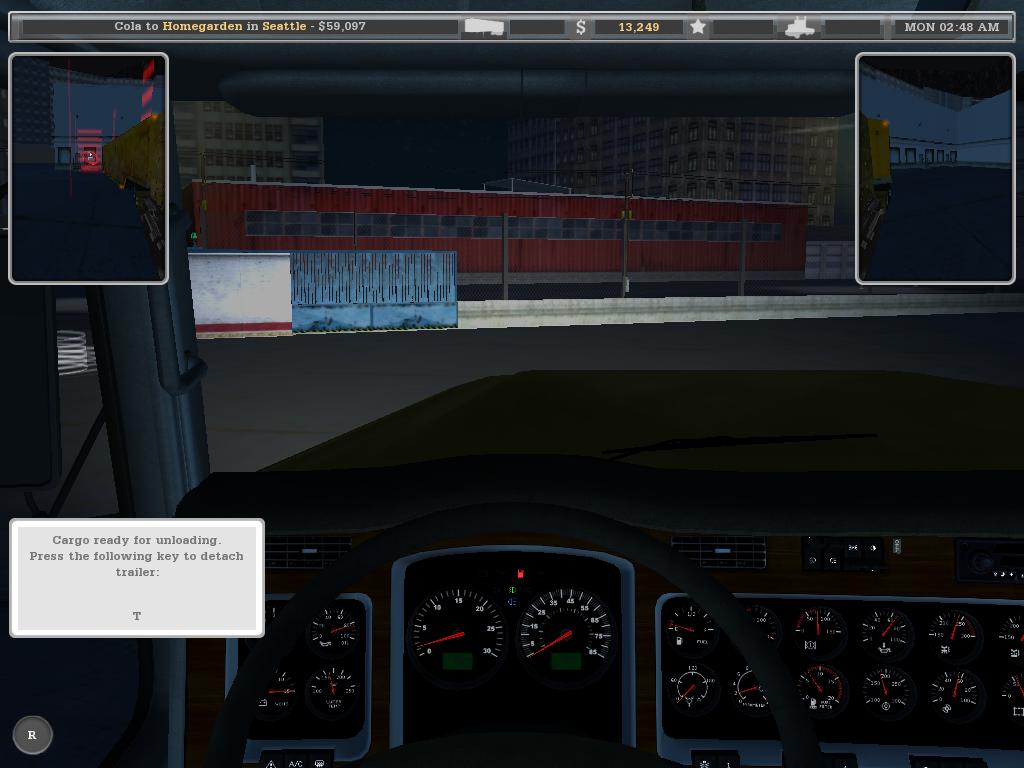The image size is (1024, 768).
Task: Click the trailer icon in the top bar
Action: 483,27
